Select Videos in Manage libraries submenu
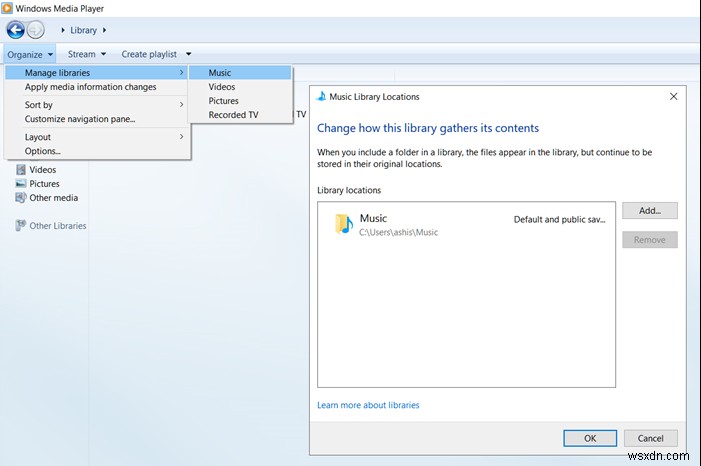 240,87
